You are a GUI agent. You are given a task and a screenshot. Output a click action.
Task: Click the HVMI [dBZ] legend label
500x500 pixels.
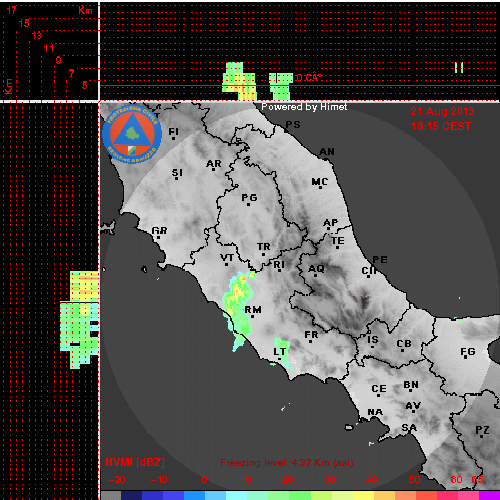[135, 463]
